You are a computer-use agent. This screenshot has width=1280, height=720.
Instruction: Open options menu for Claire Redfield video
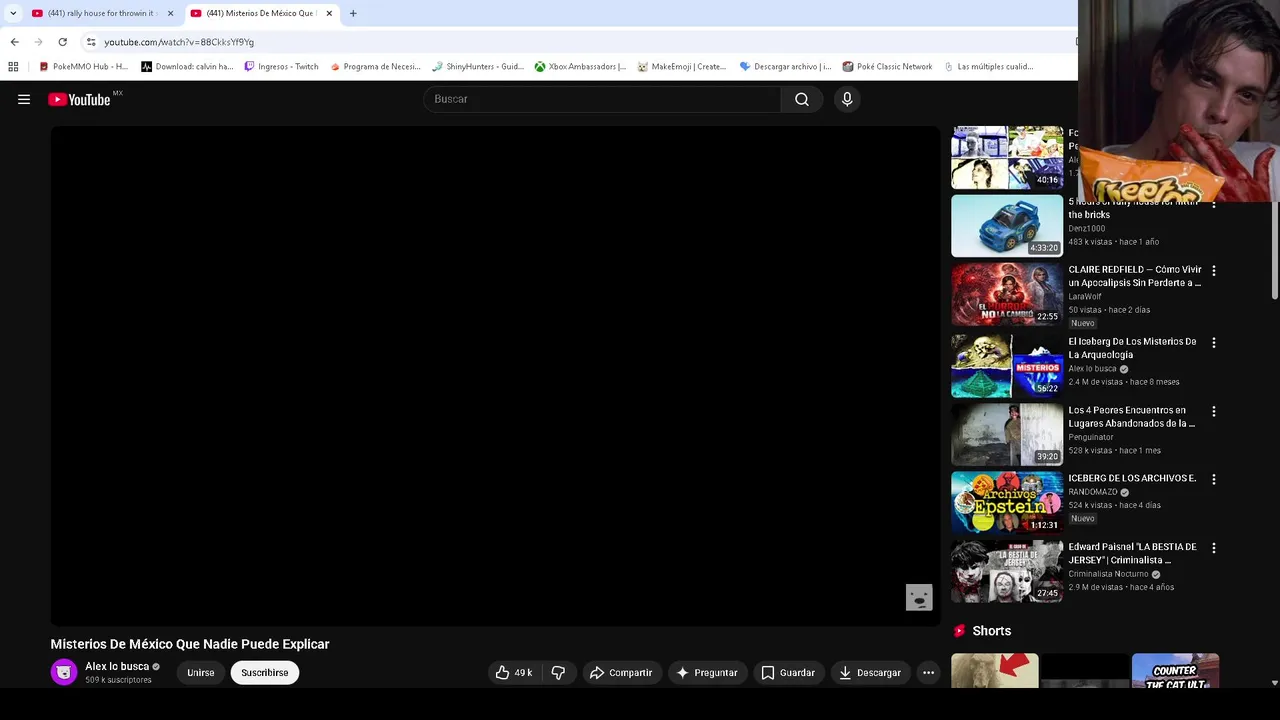1214,271
